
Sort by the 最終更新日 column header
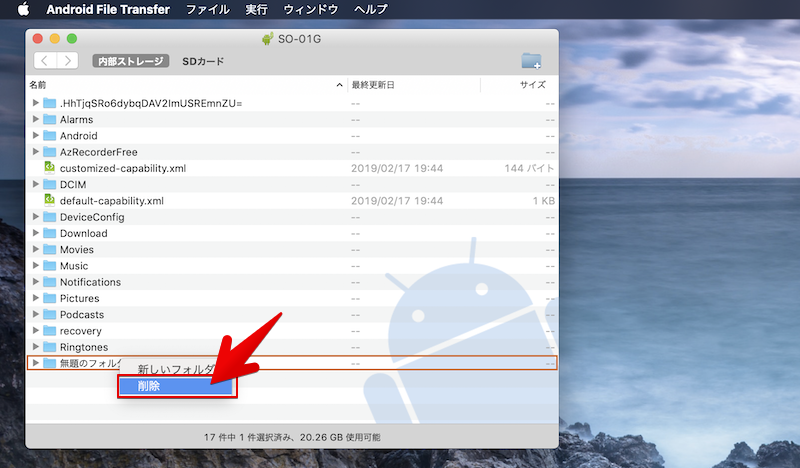pos(372,85)
